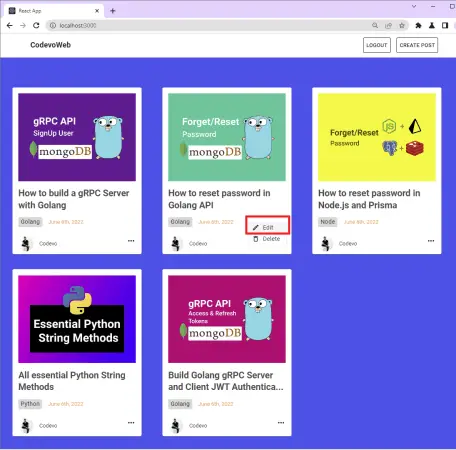456x450 pixels.
Task: Click the LOGOUT button
Action: tap(377, 45)
